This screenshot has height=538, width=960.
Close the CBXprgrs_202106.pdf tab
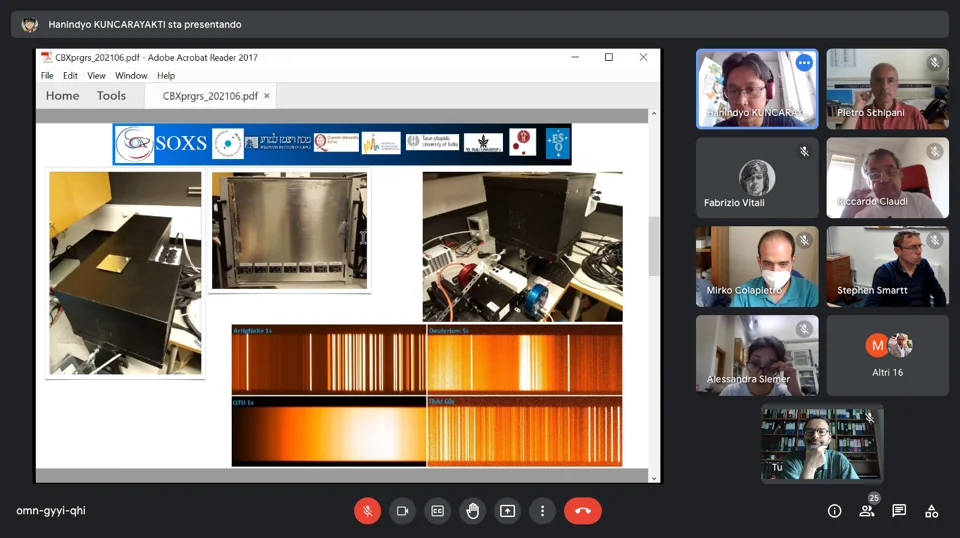click(x=267, y=96)
